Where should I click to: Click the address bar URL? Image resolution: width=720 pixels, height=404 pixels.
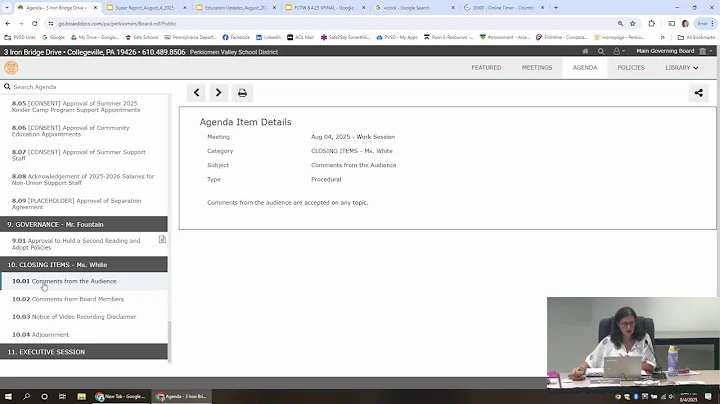point(117,23)
